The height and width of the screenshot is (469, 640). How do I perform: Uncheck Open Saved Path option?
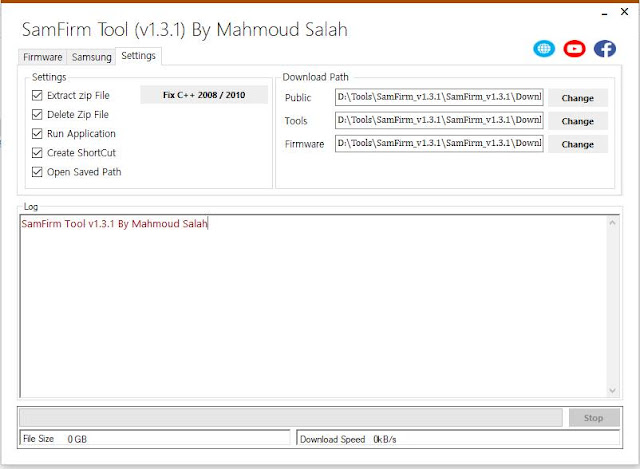[x=37, y=172]
